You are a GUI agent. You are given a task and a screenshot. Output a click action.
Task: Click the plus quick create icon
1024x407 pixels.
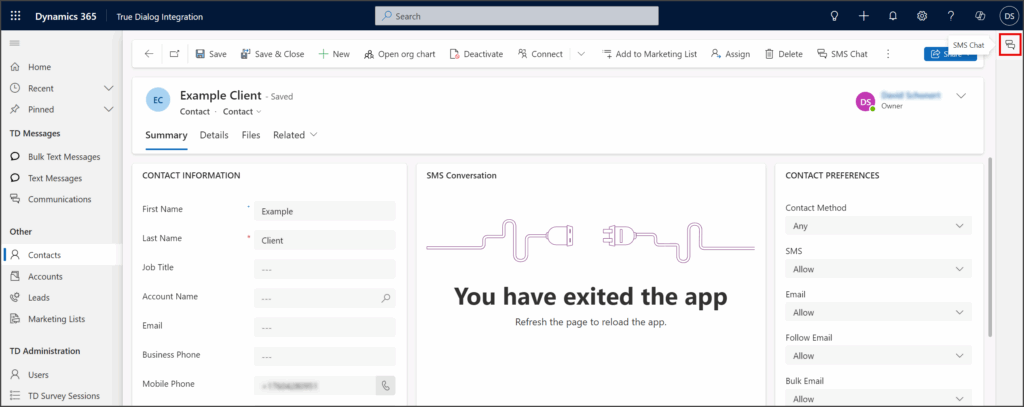pos(863,16)
